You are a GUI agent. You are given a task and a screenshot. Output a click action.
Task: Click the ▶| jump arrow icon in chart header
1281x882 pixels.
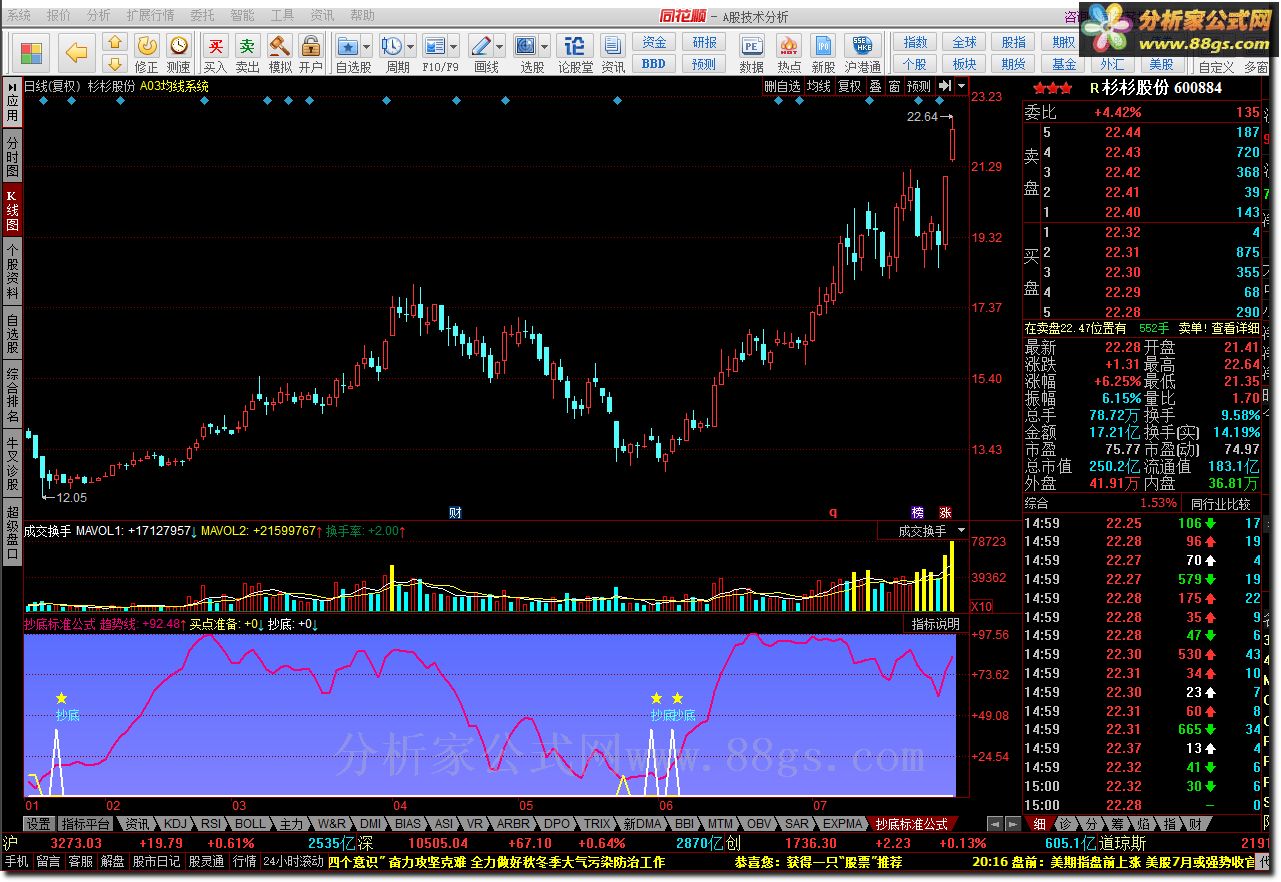point(945,86)
